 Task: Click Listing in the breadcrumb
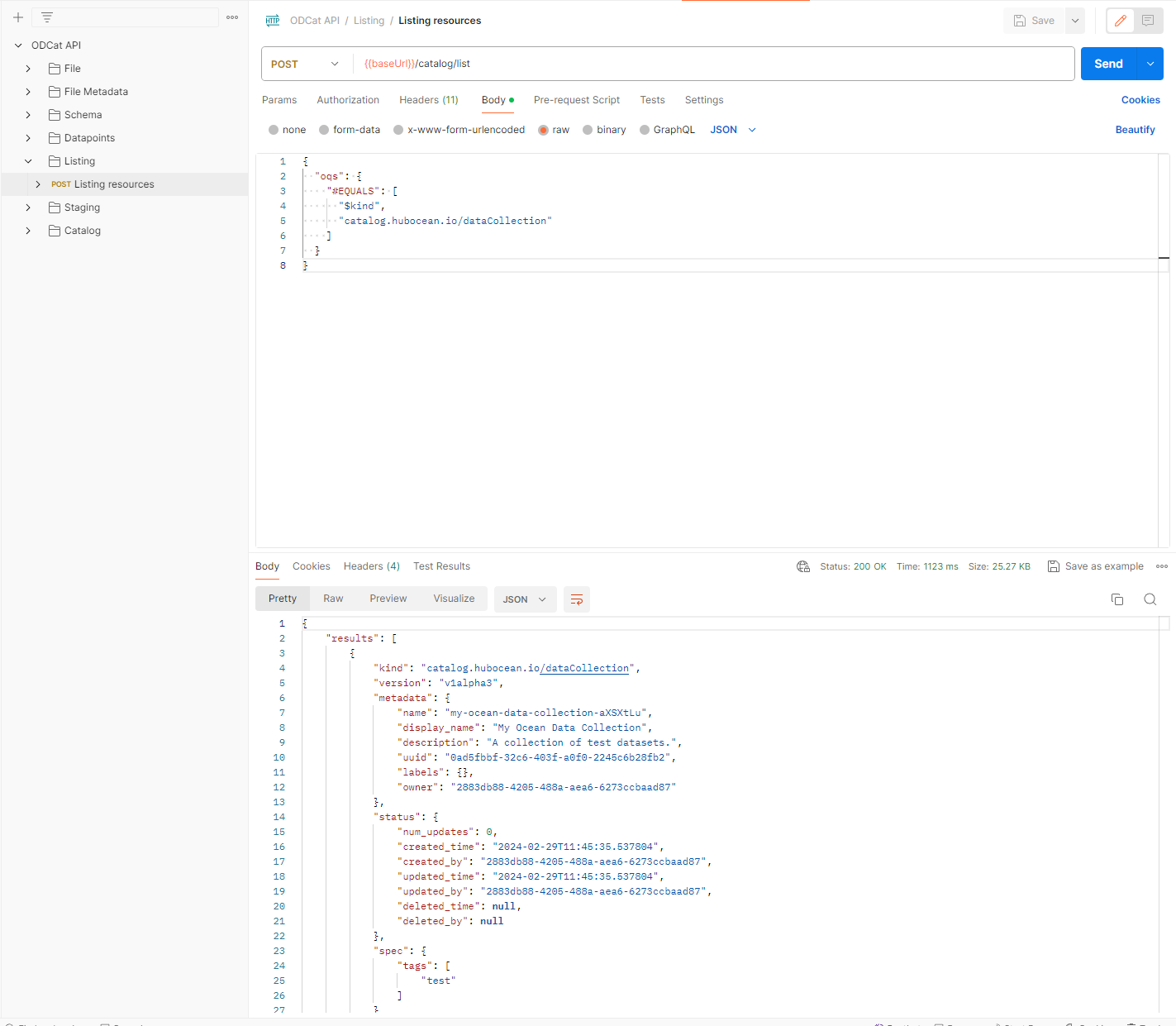(369, 21)
